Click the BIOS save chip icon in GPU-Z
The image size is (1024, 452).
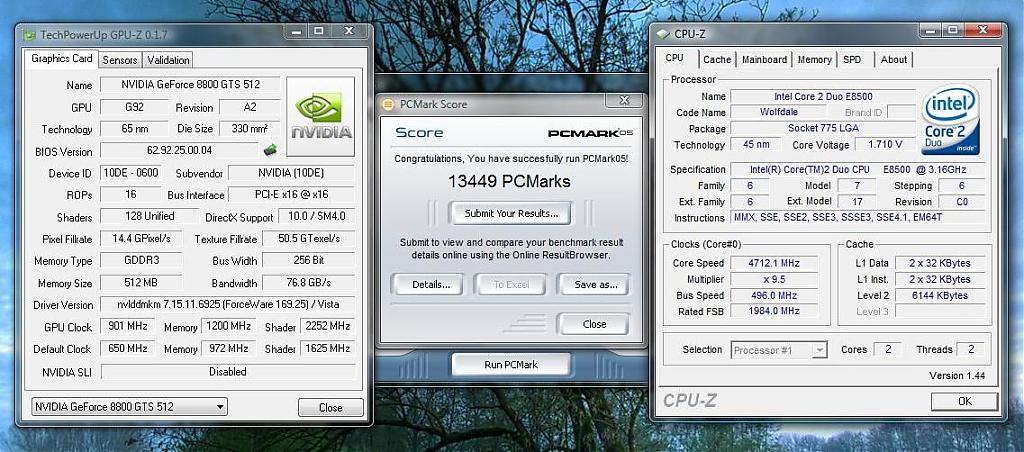270,150
